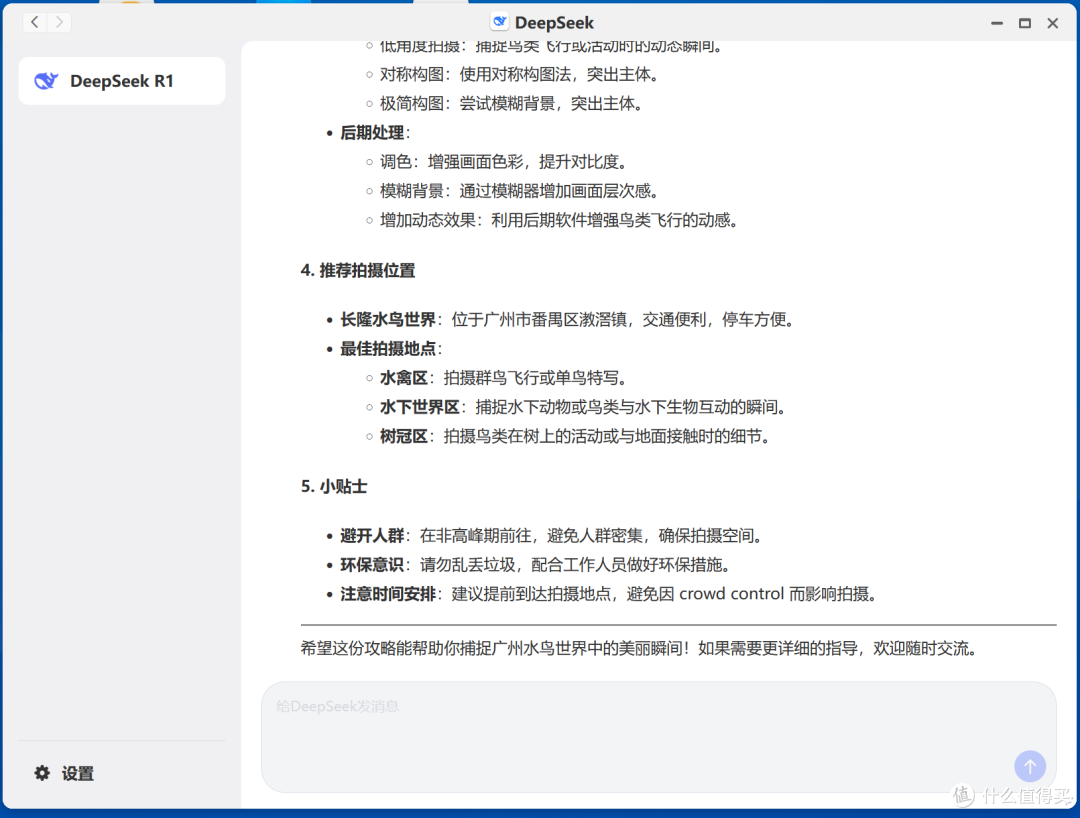Screen dimensions: 1080x818
Task: Click the words crowd control
Action: coord(731,594)
